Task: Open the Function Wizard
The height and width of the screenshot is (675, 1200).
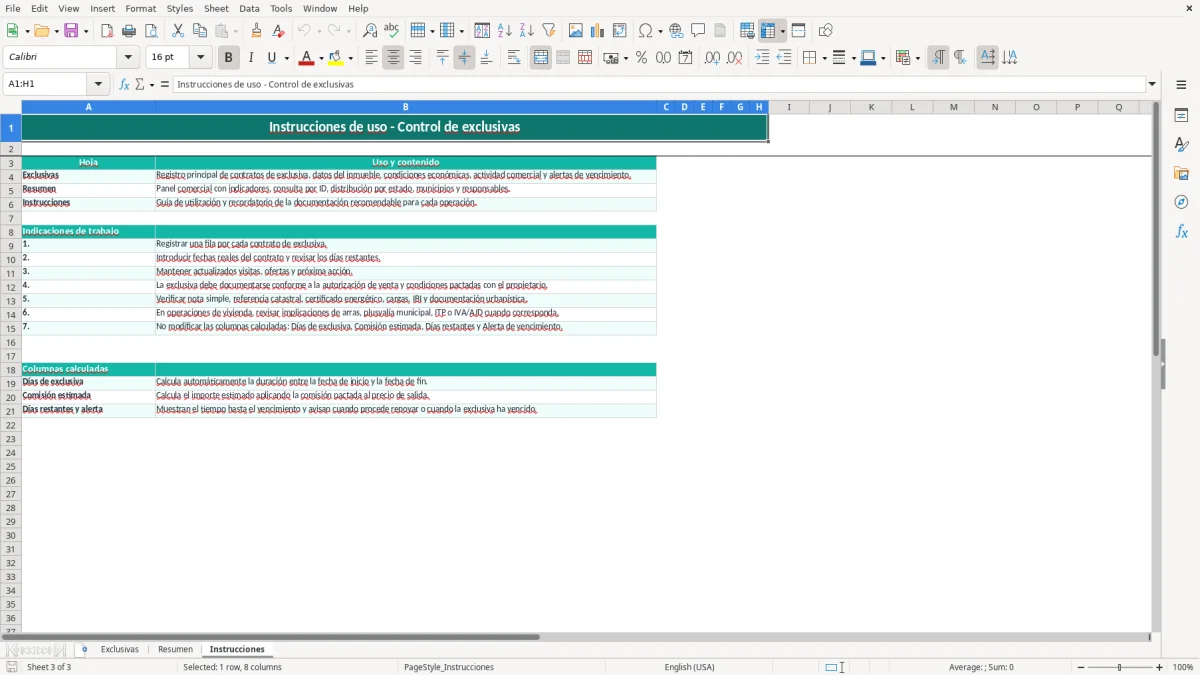Action: pos(125,85)
